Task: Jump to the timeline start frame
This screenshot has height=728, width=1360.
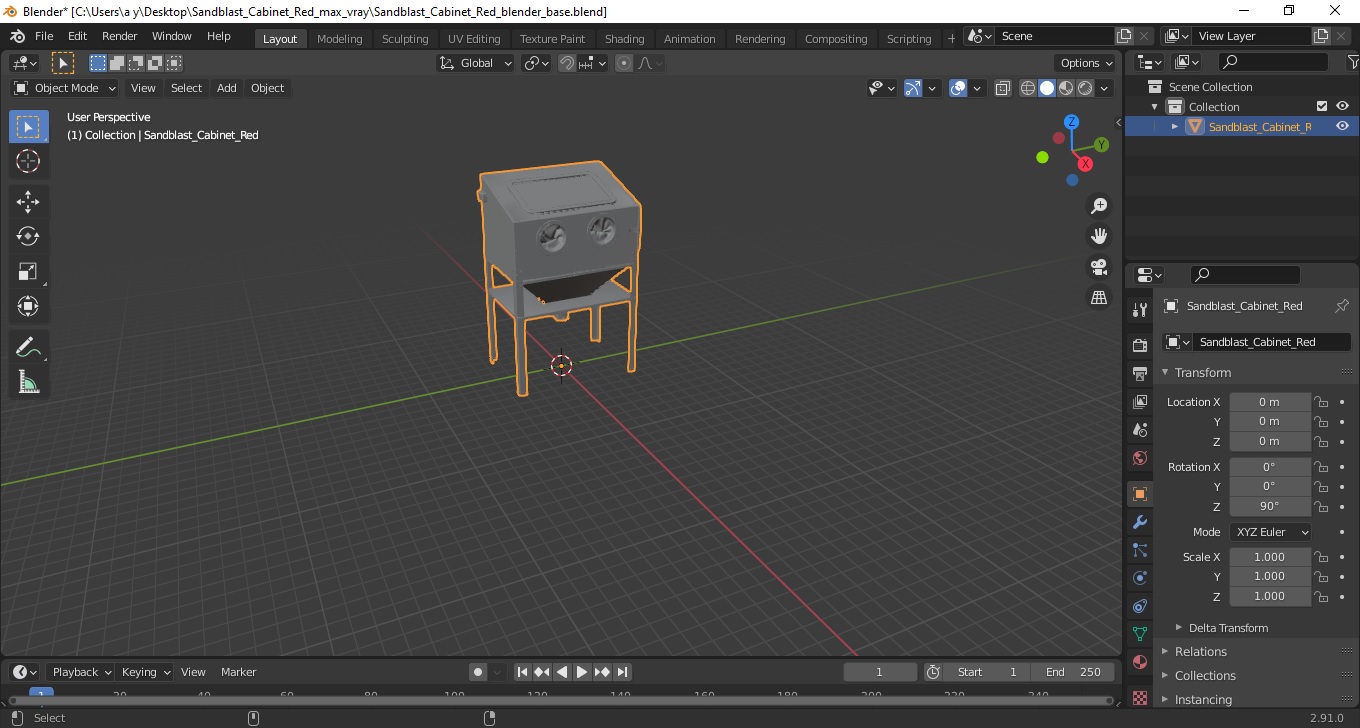Action: click(x=522, y=672)
